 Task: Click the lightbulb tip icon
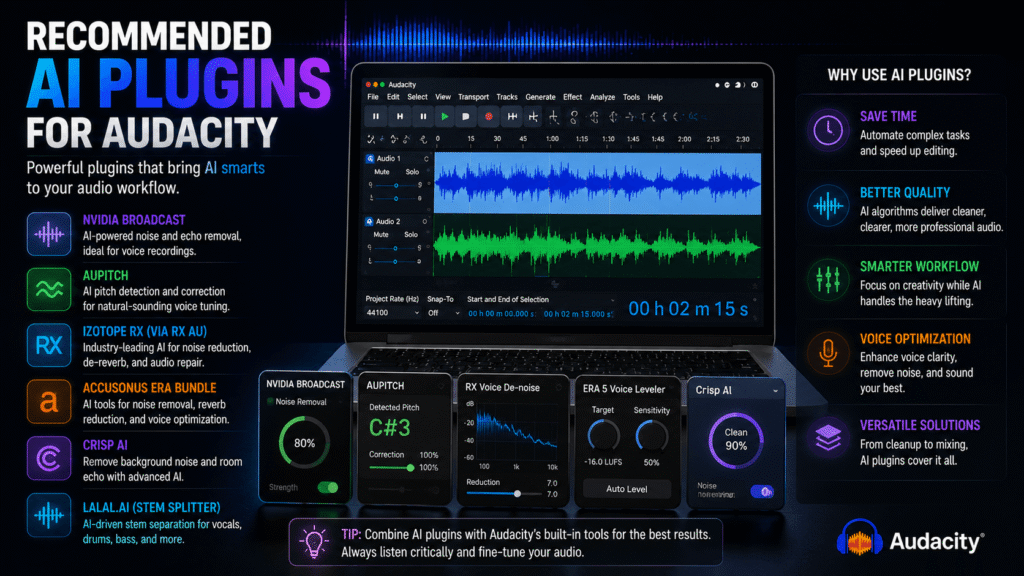(314, 541)
